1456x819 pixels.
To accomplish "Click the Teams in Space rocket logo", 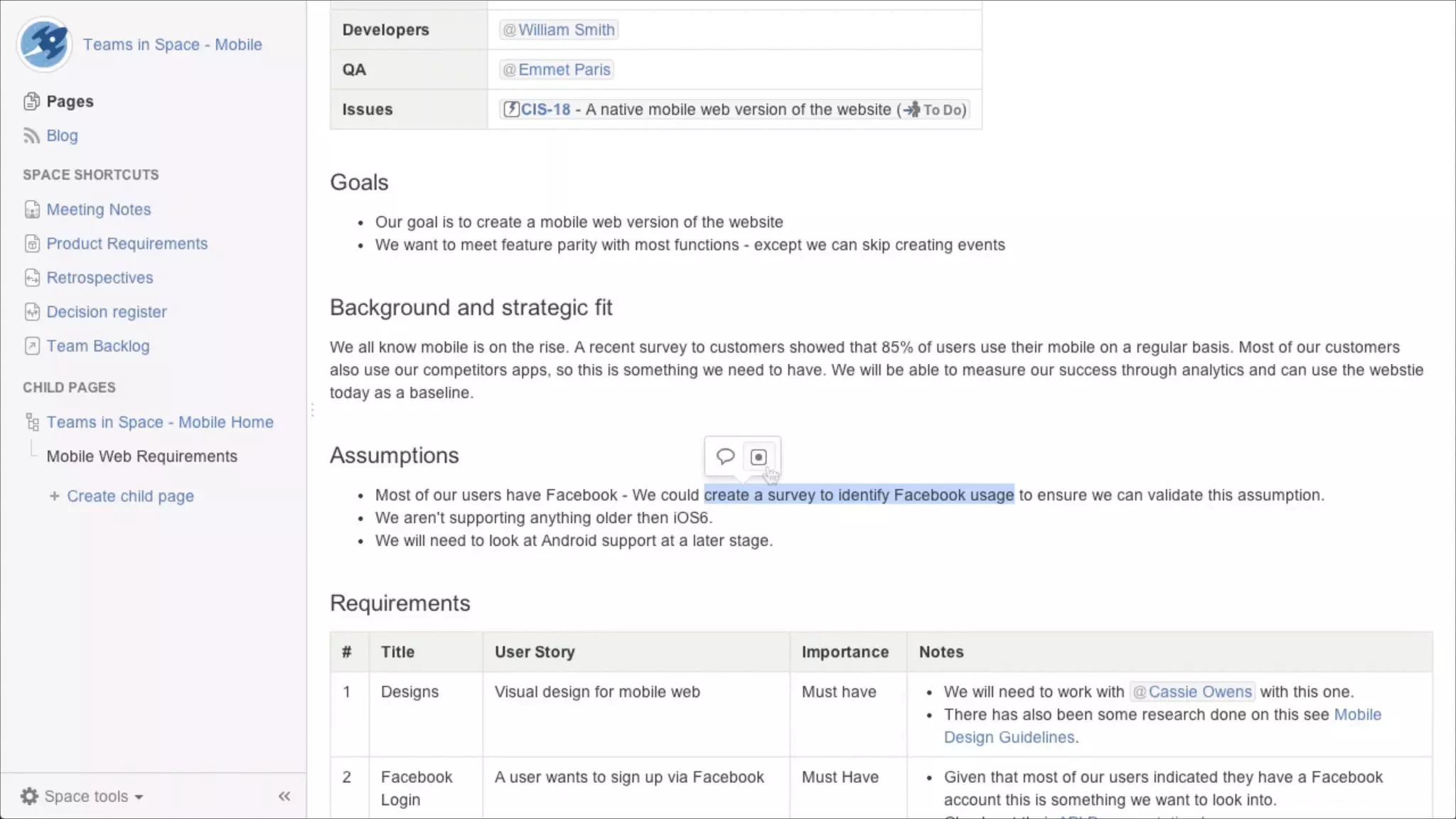I will pos(44,44).
